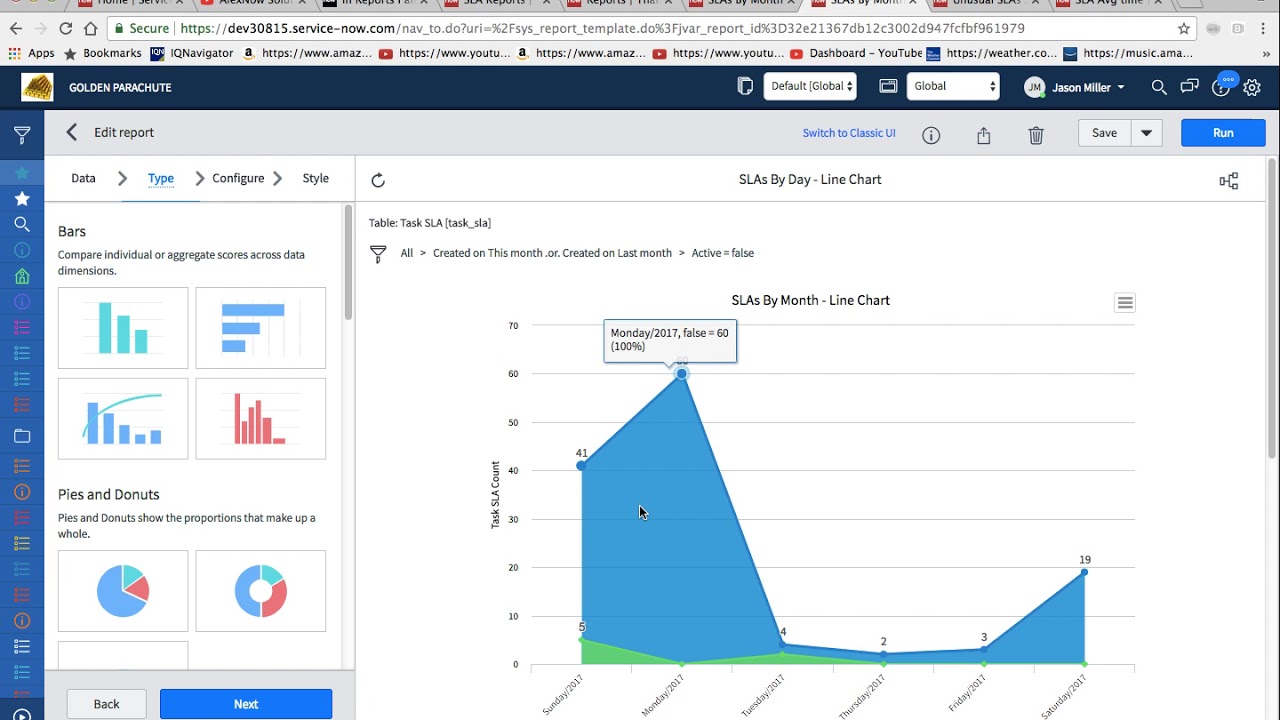The image size is (1280, 720).
Task: Open the application picker window icon
Action: tap(888, 87)
